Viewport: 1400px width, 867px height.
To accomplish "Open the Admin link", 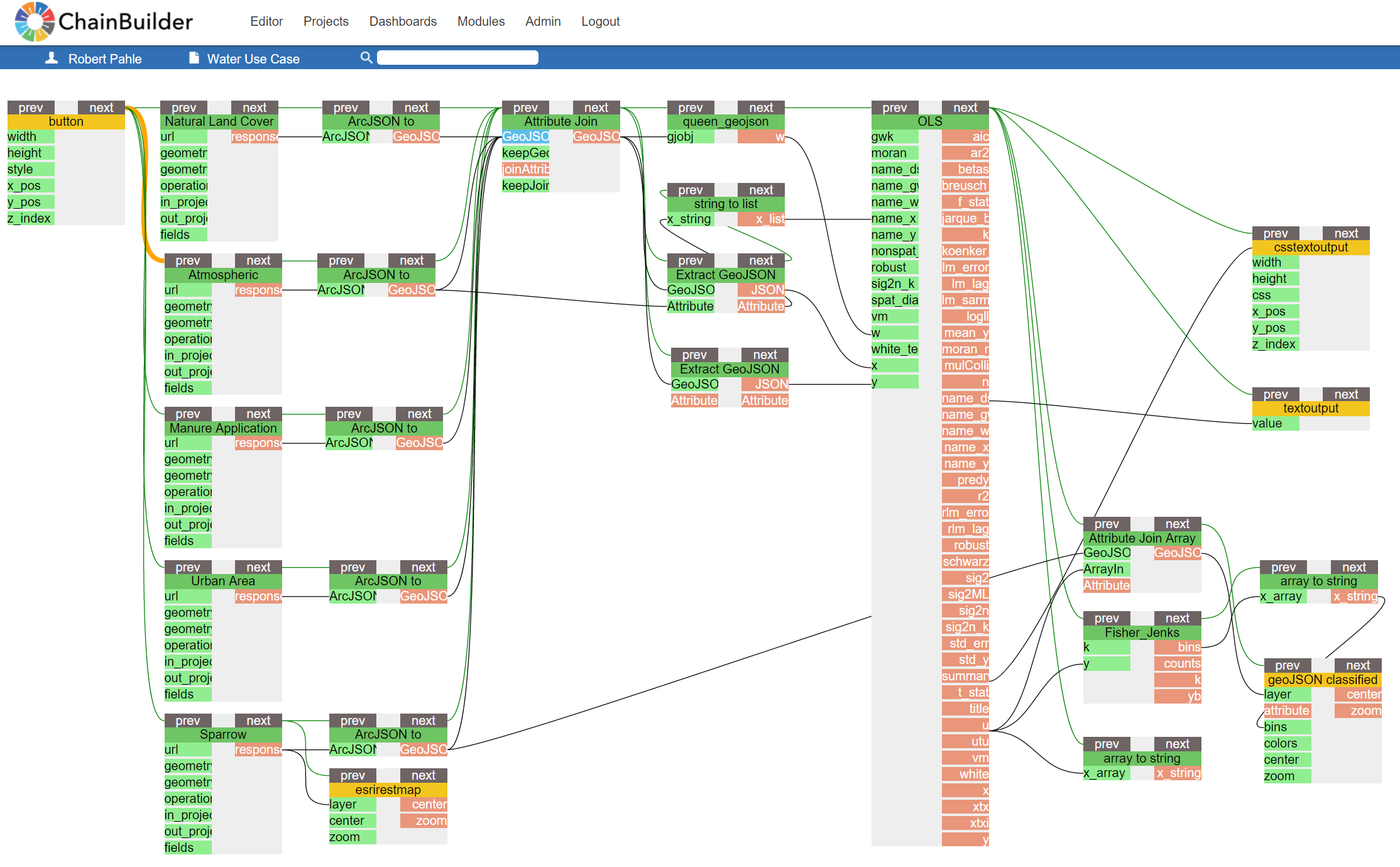I will tap(543, 21).
